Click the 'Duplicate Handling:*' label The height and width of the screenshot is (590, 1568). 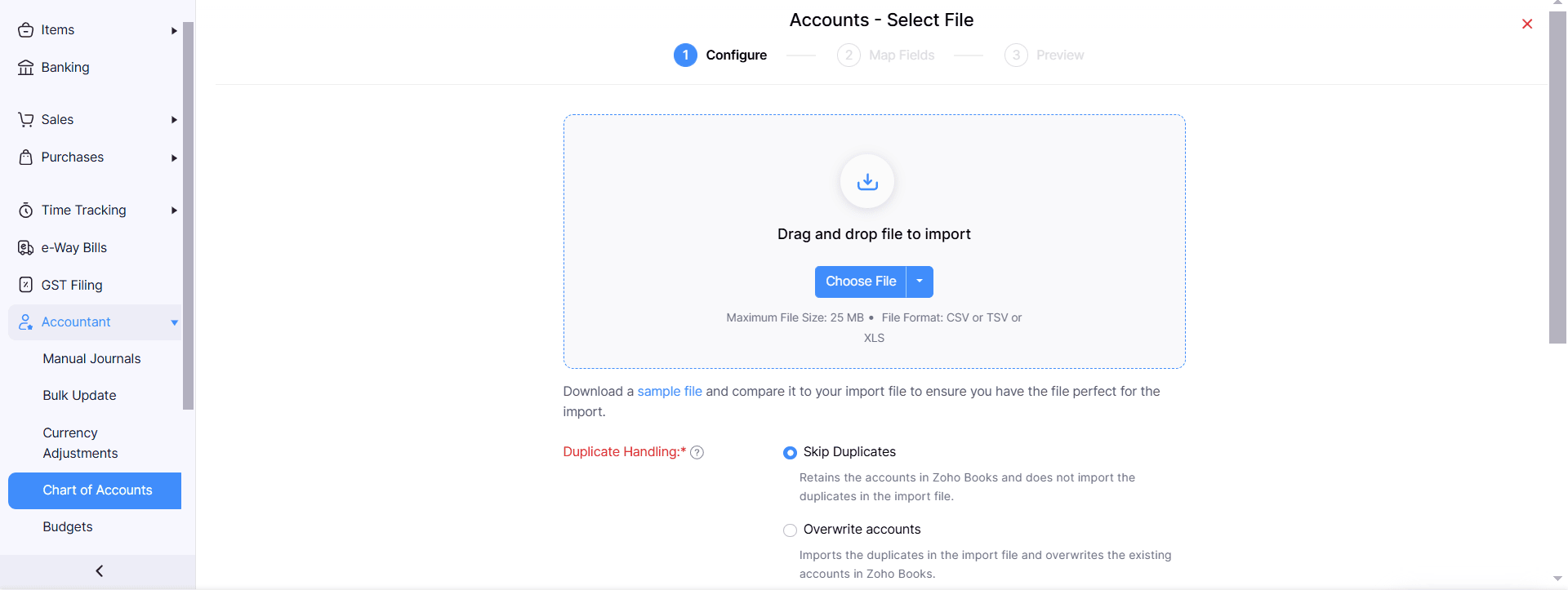pos(625,452)
